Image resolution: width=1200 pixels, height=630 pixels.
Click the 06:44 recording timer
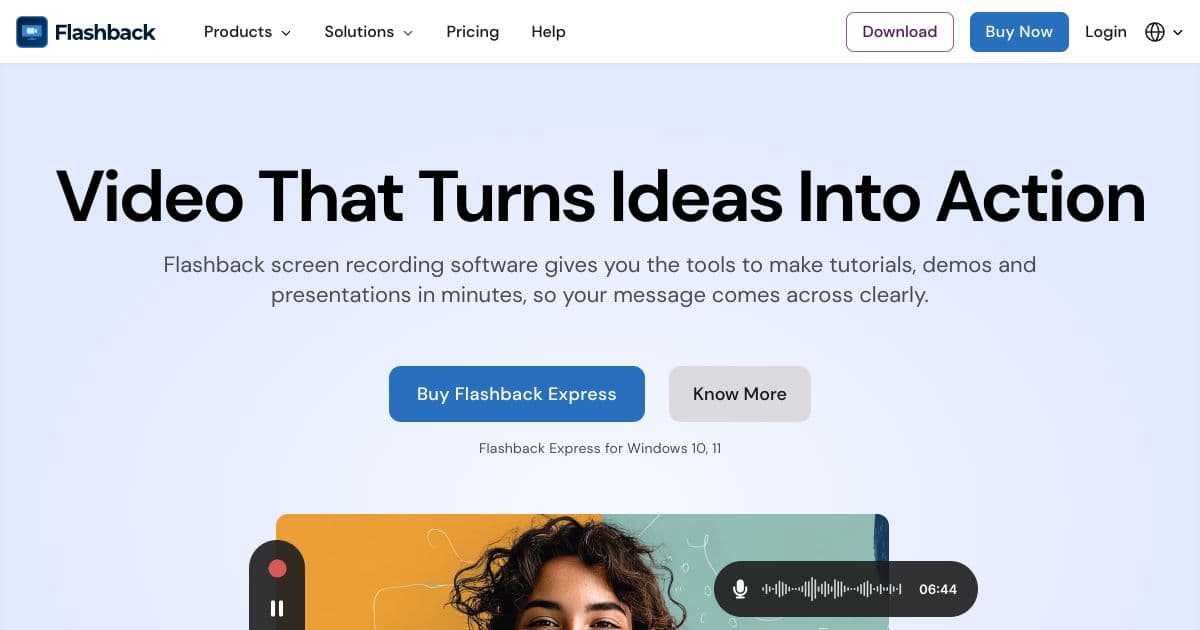pos(938,589)
